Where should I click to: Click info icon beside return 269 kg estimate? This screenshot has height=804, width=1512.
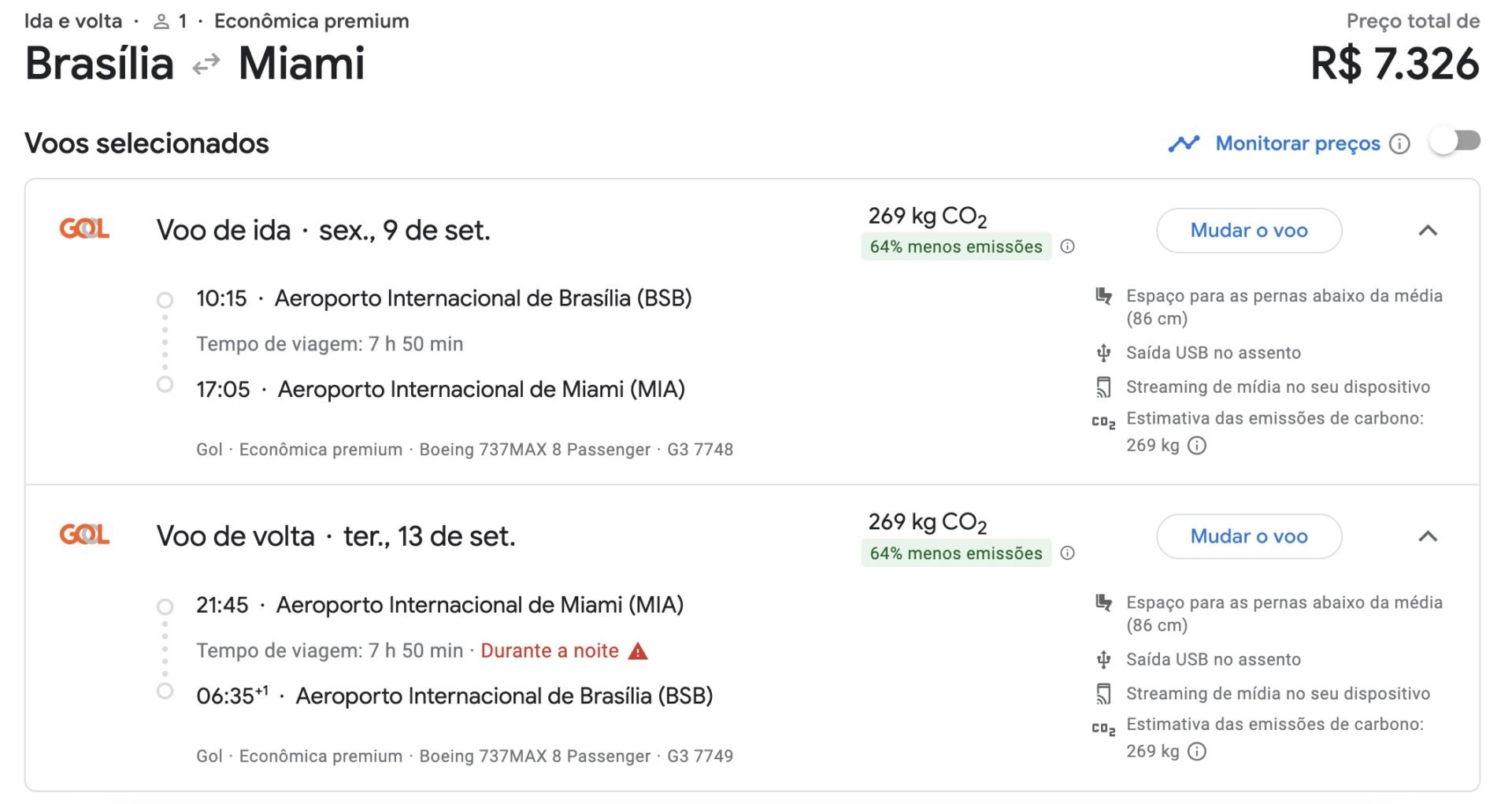click(x=1197, y=752)
